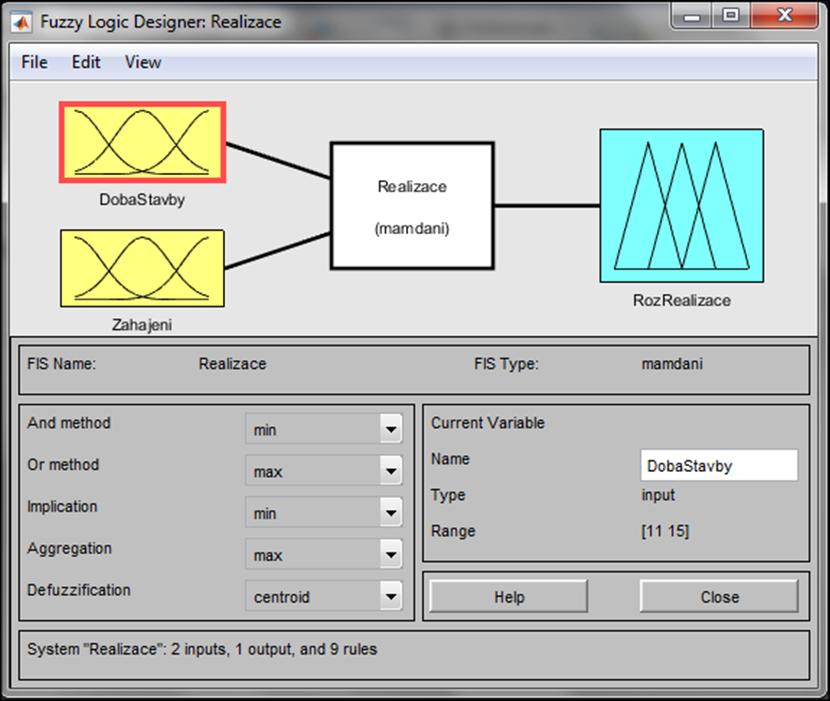Click the RozRealizace output label

tap(682, 300)
